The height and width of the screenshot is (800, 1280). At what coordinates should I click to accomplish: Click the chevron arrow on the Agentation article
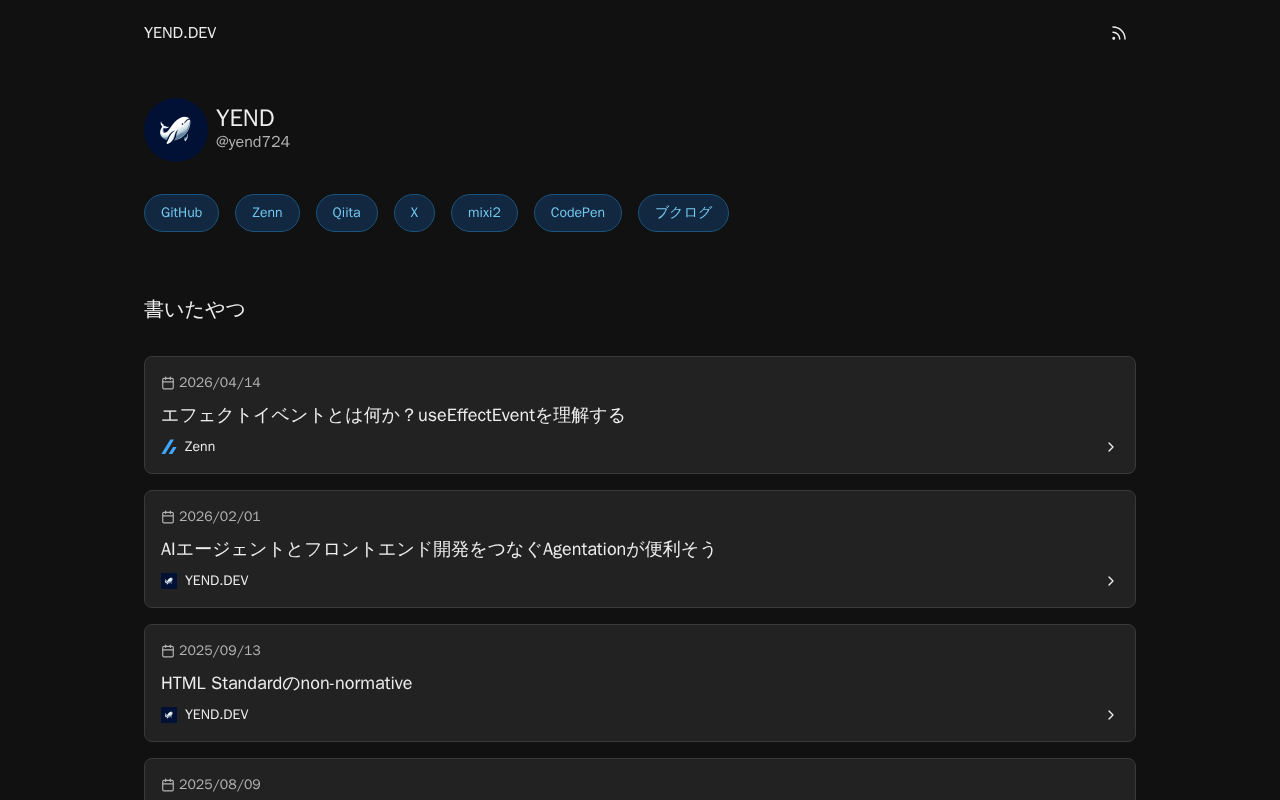(1110, 581)
